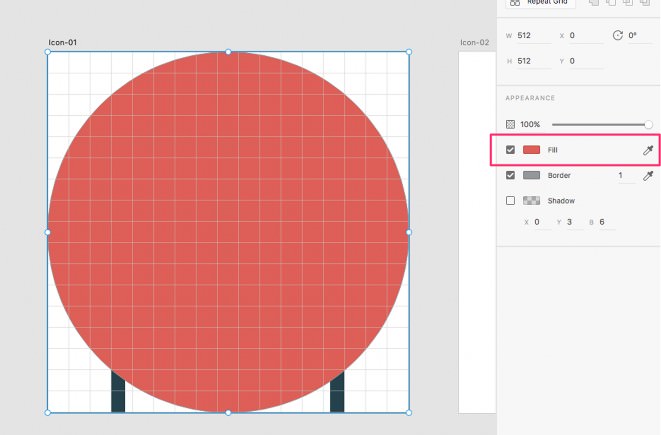
Task: Toggle the Border checkbox off
Action: [x=510, y=175]
